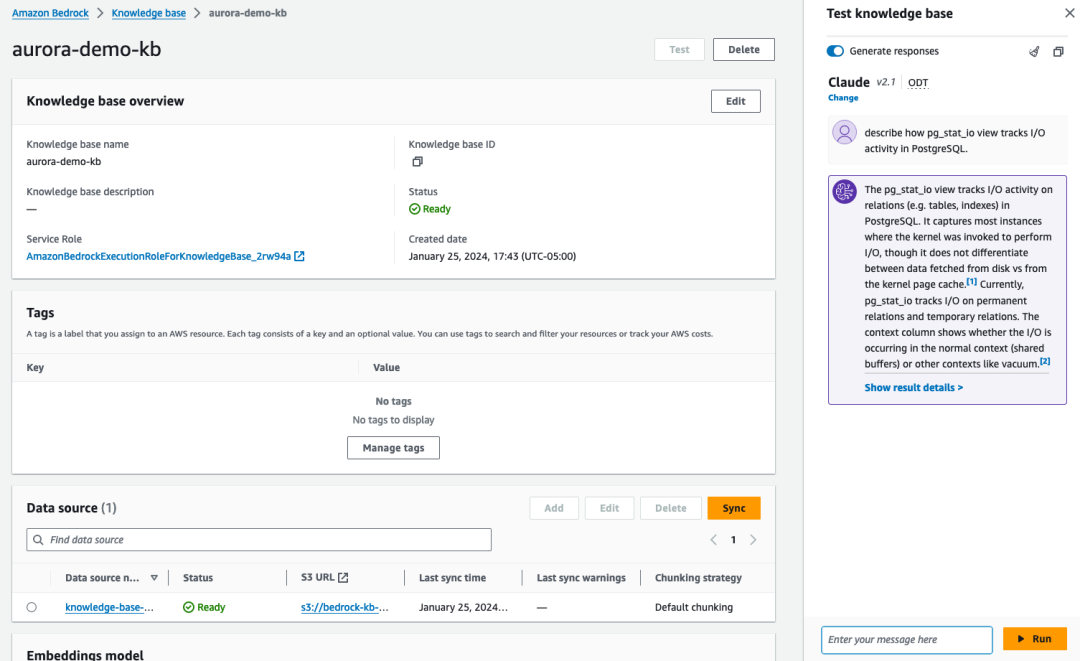The height and width of the screenshot is (661, 1080).
Task: Click the Manage tags button
Action: point(393,448)
